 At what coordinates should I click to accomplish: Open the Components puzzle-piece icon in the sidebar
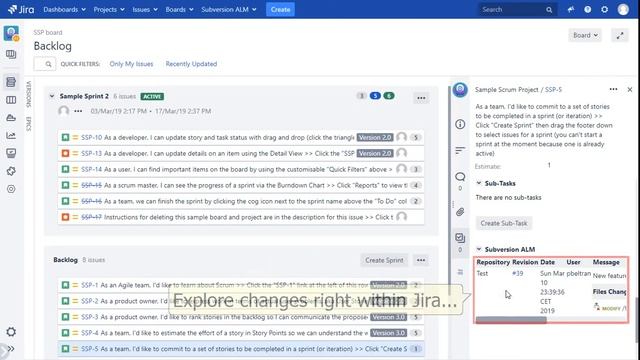[11, 171]
